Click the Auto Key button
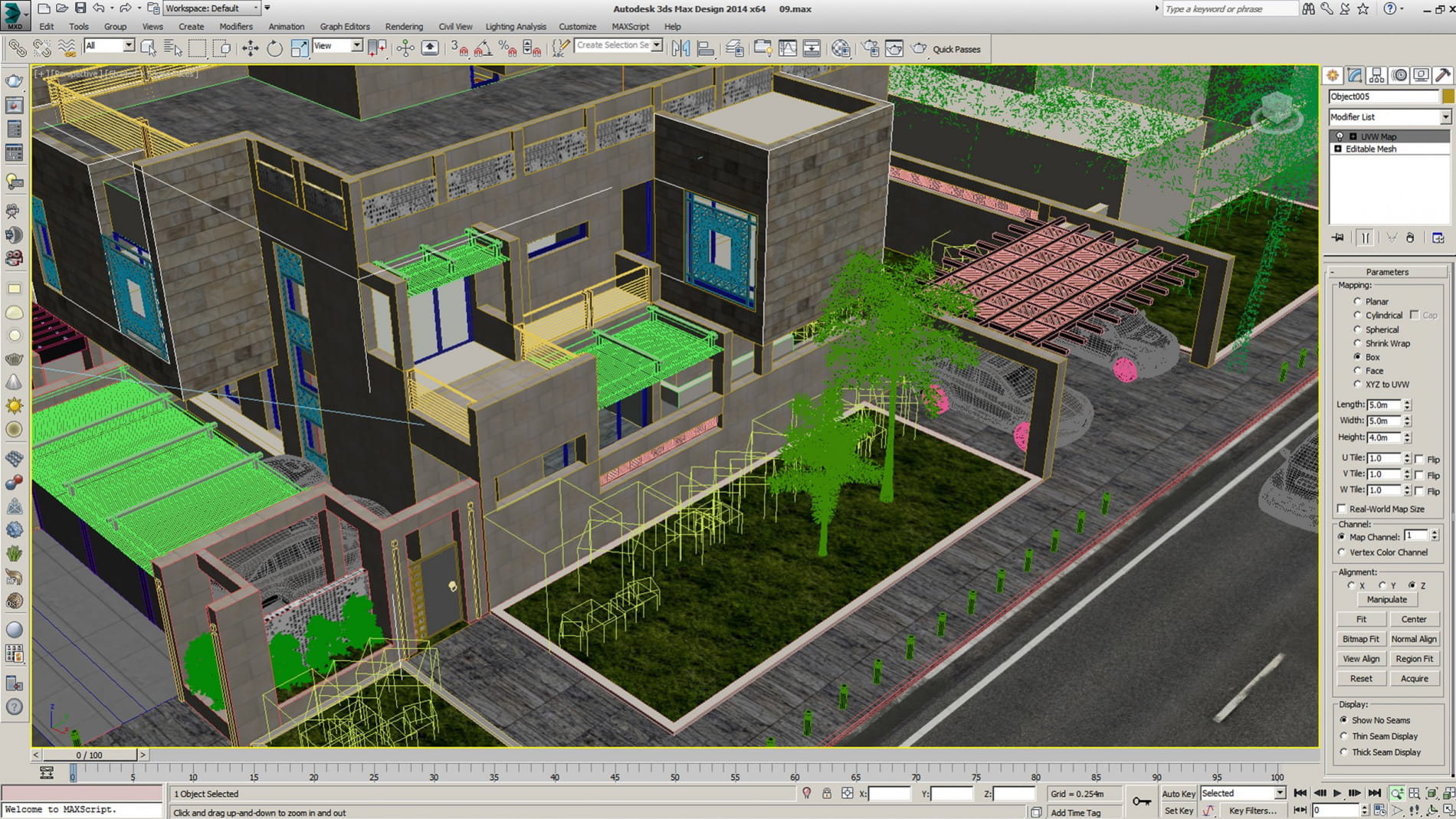The height and width of the screenshot is (819, 1456). pyautogui.click(x=1178, y=794)
